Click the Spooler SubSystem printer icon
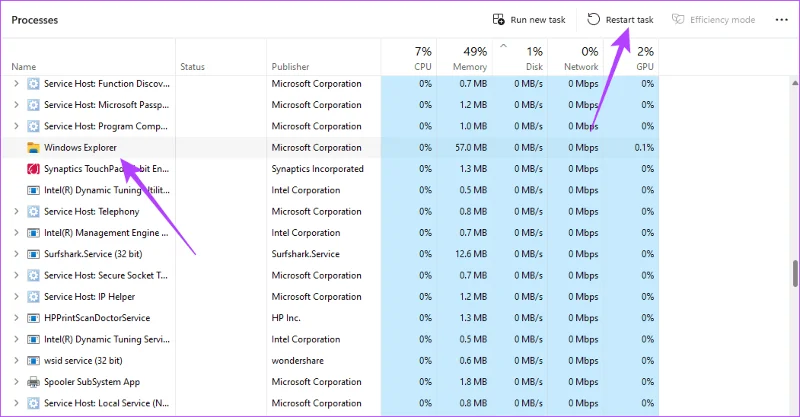Screen dimensions: 800x417 point(33,382)
